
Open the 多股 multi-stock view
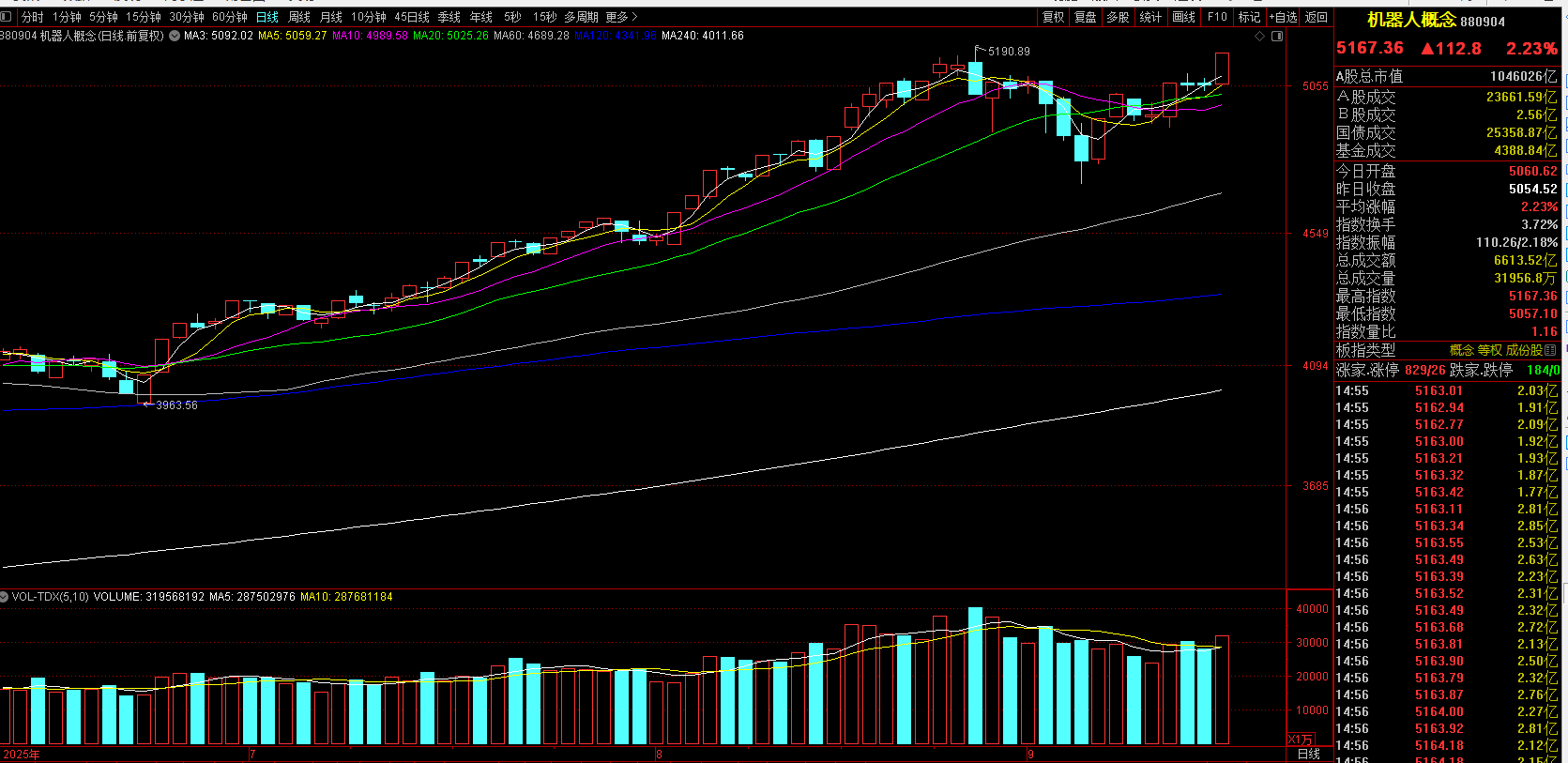(x=1118, y=17)
